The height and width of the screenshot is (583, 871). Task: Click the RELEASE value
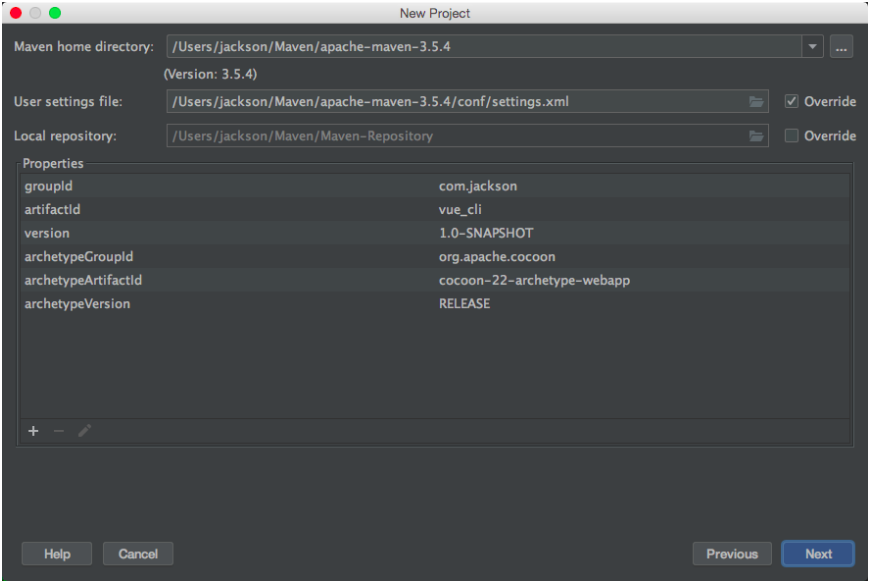point(464,304)
